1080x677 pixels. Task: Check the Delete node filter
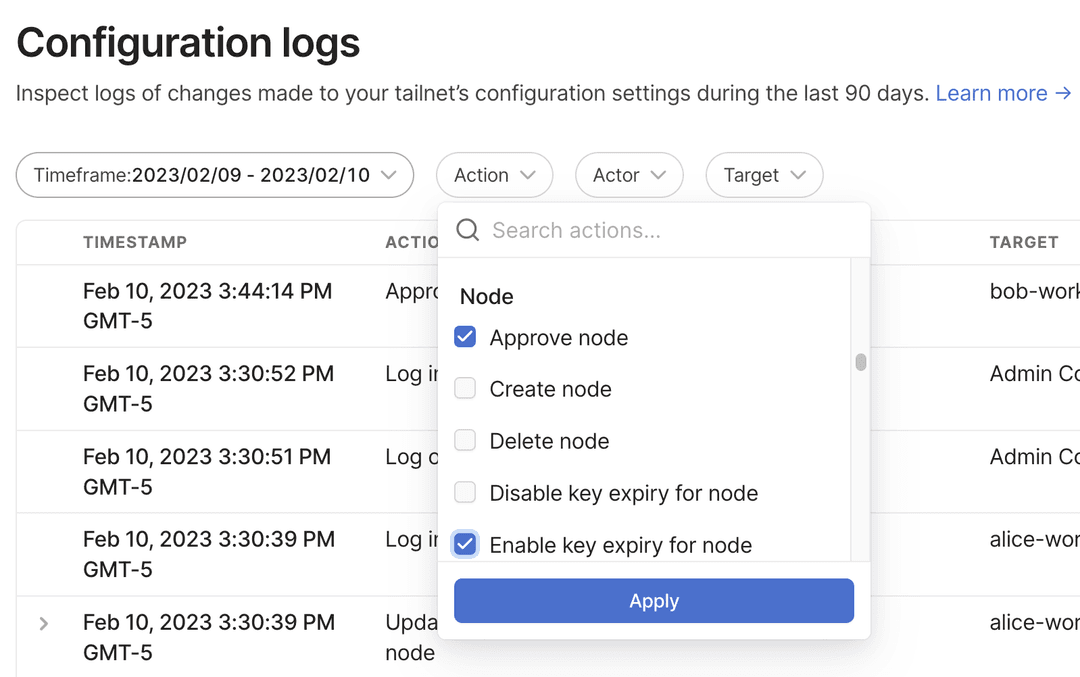(464, 441)
